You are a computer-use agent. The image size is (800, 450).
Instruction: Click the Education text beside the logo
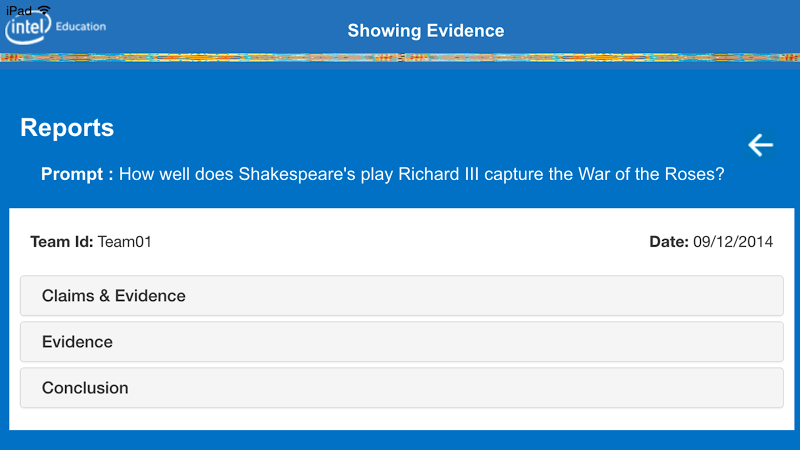pos(81,26)
